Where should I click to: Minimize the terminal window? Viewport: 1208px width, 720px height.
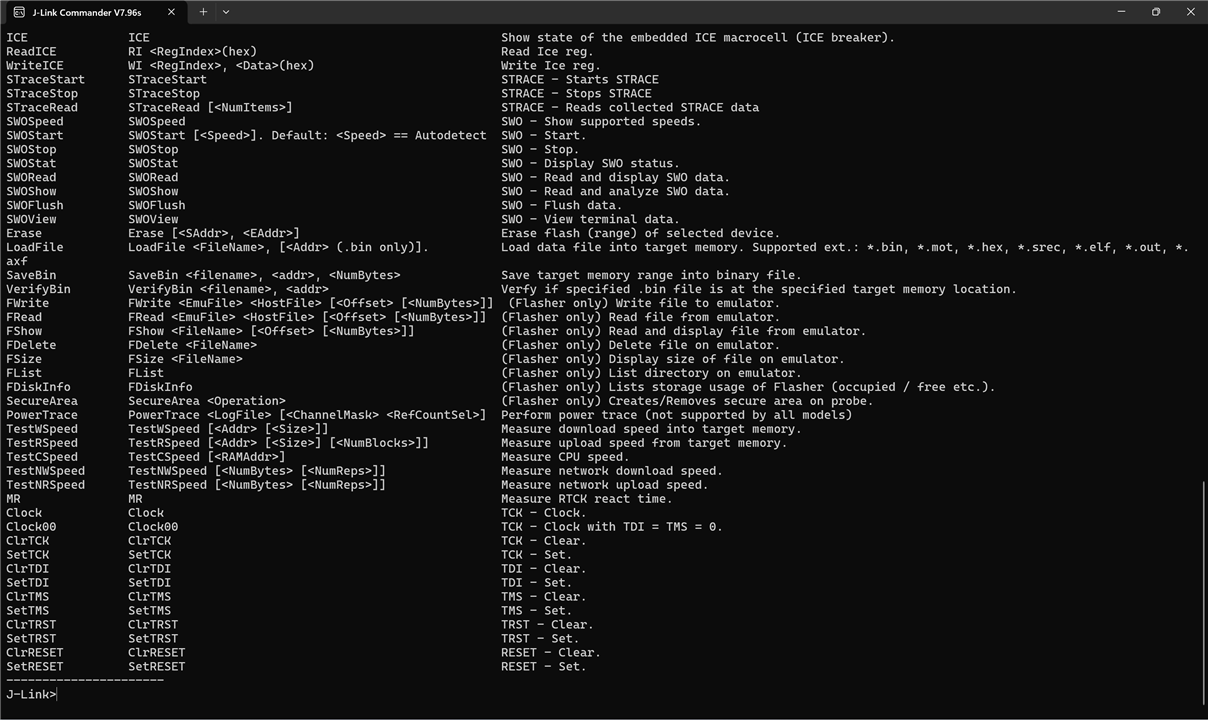[x=1121, y=12]
